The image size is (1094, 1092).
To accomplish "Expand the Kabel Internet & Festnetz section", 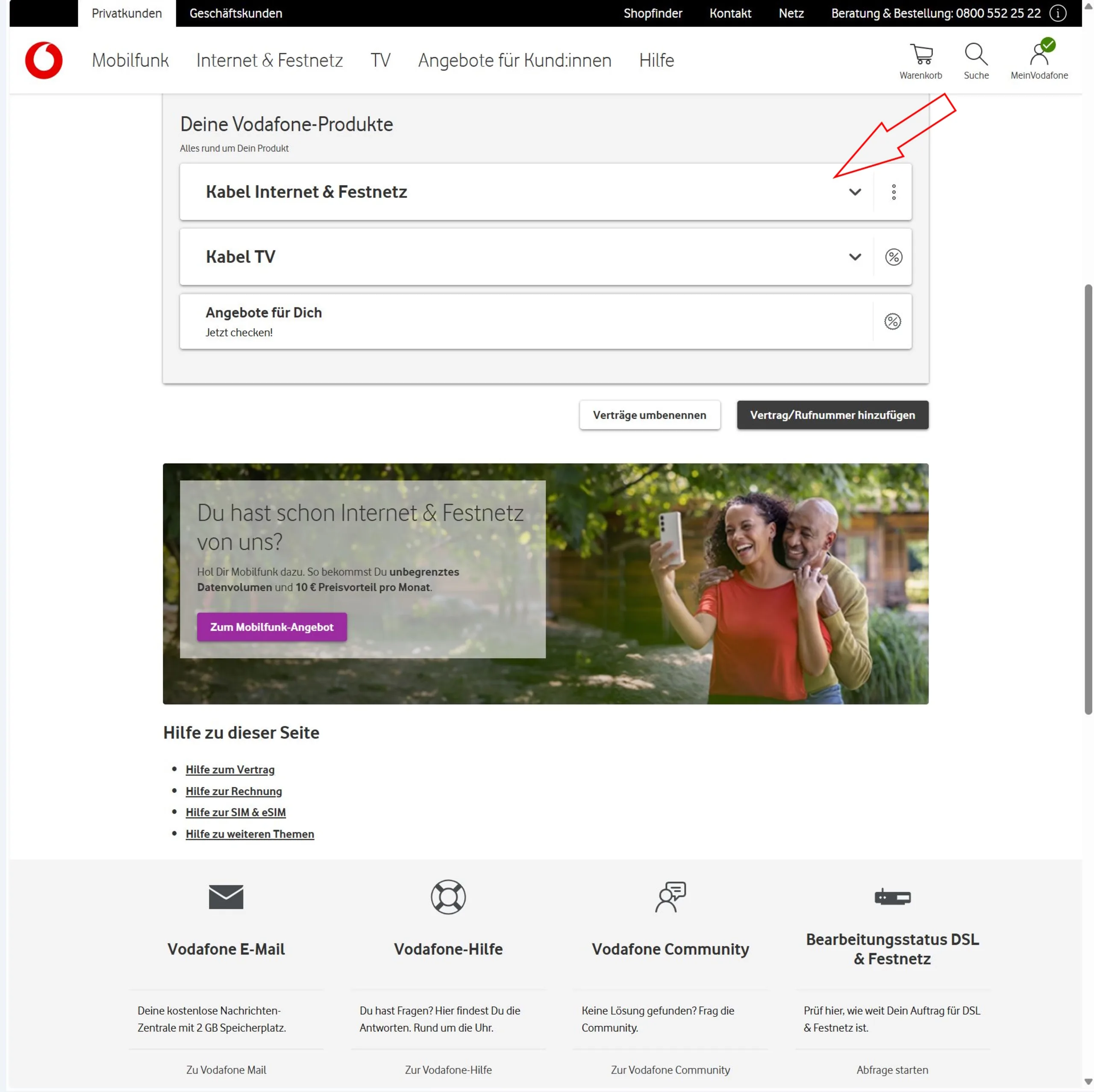I will pyautogui.click(x=855, y=192).
